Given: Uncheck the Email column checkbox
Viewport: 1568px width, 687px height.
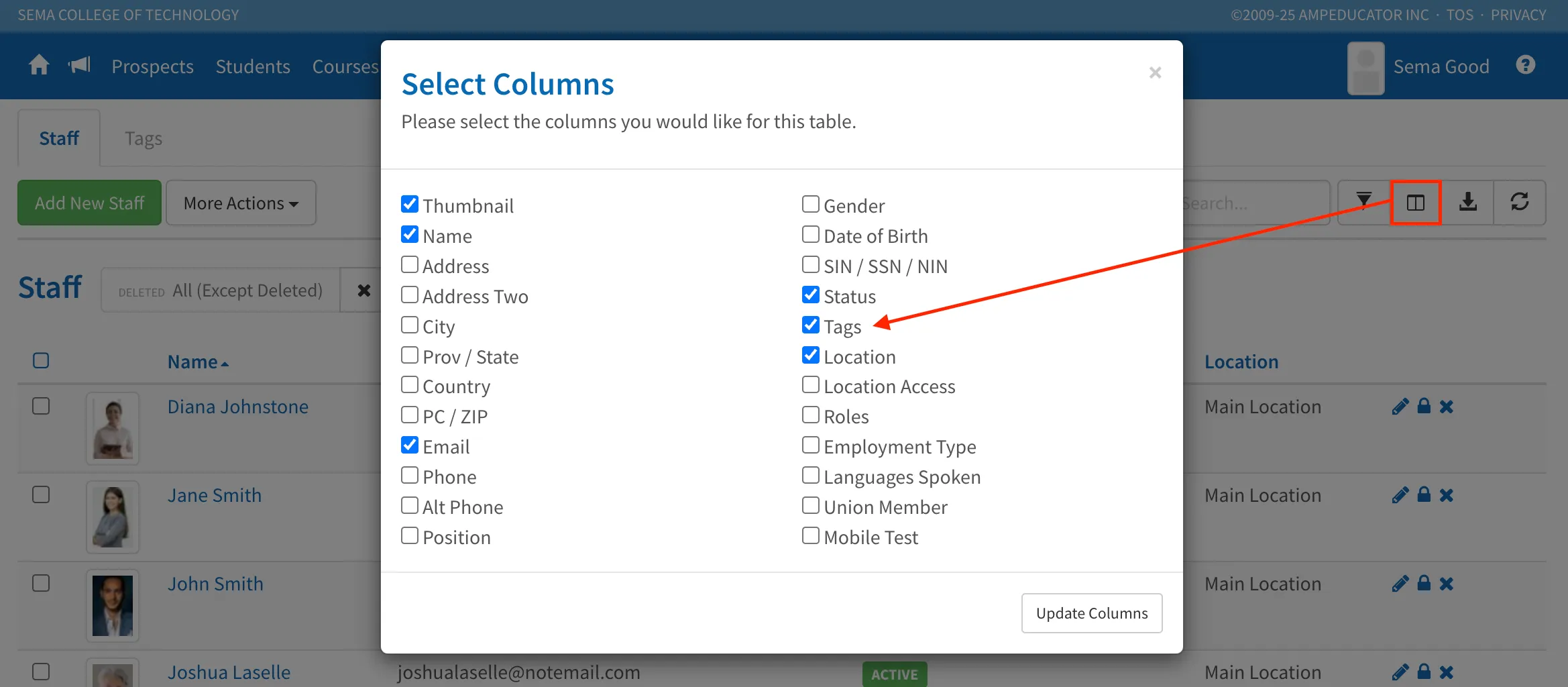Looking at the screenshot, I should click(410, 445).
